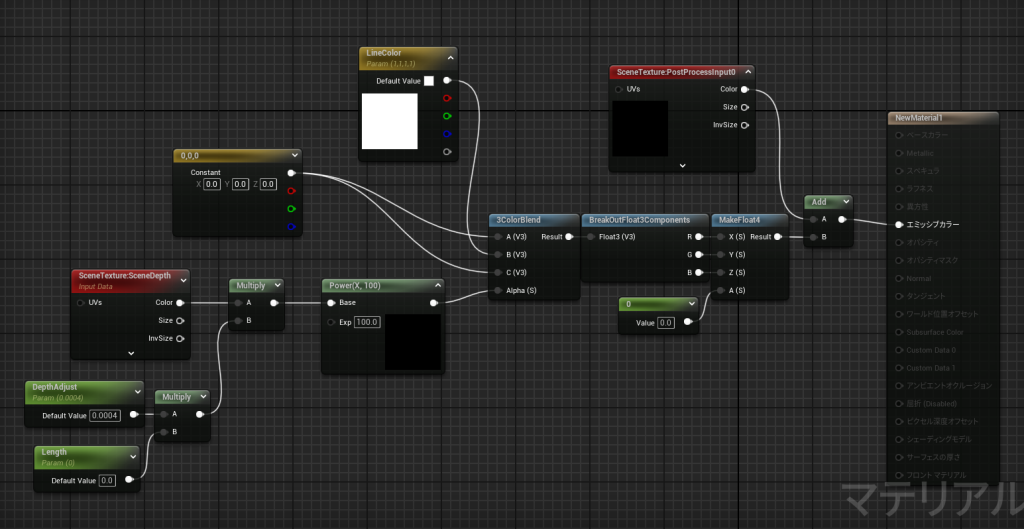Click the G output pin on BreakOutFloat3Components
1024x529 pixels.
click(698, 255)
